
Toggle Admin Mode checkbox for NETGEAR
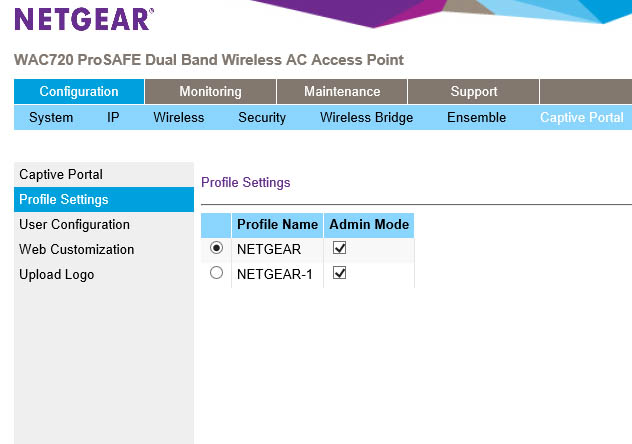(x=339, y=248)
